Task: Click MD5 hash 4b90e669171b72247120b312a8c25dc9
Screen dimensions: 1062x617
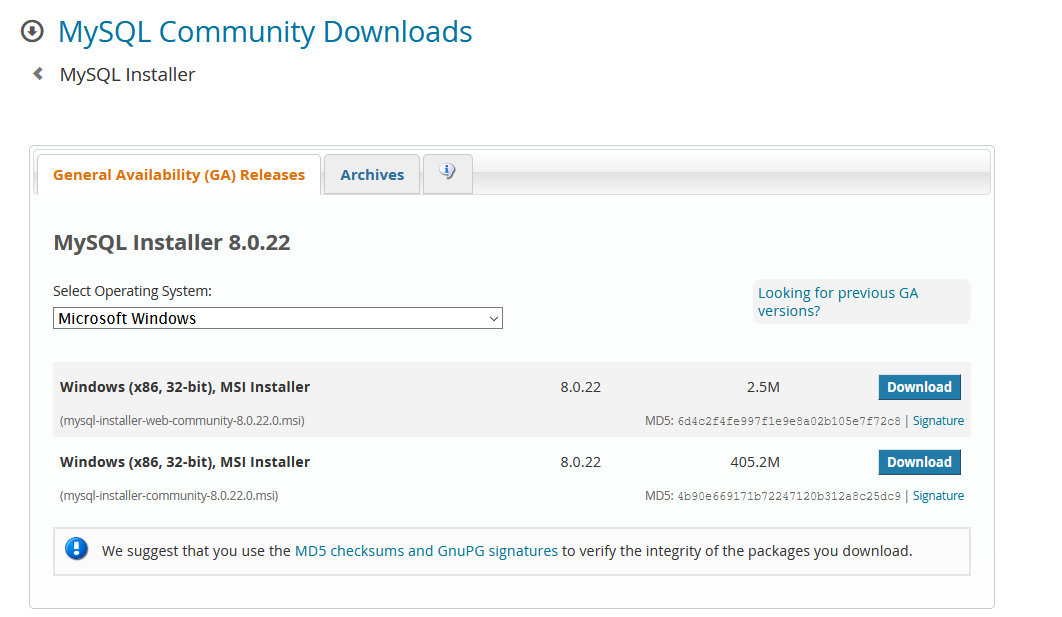Action: click(x=789, y=496)
